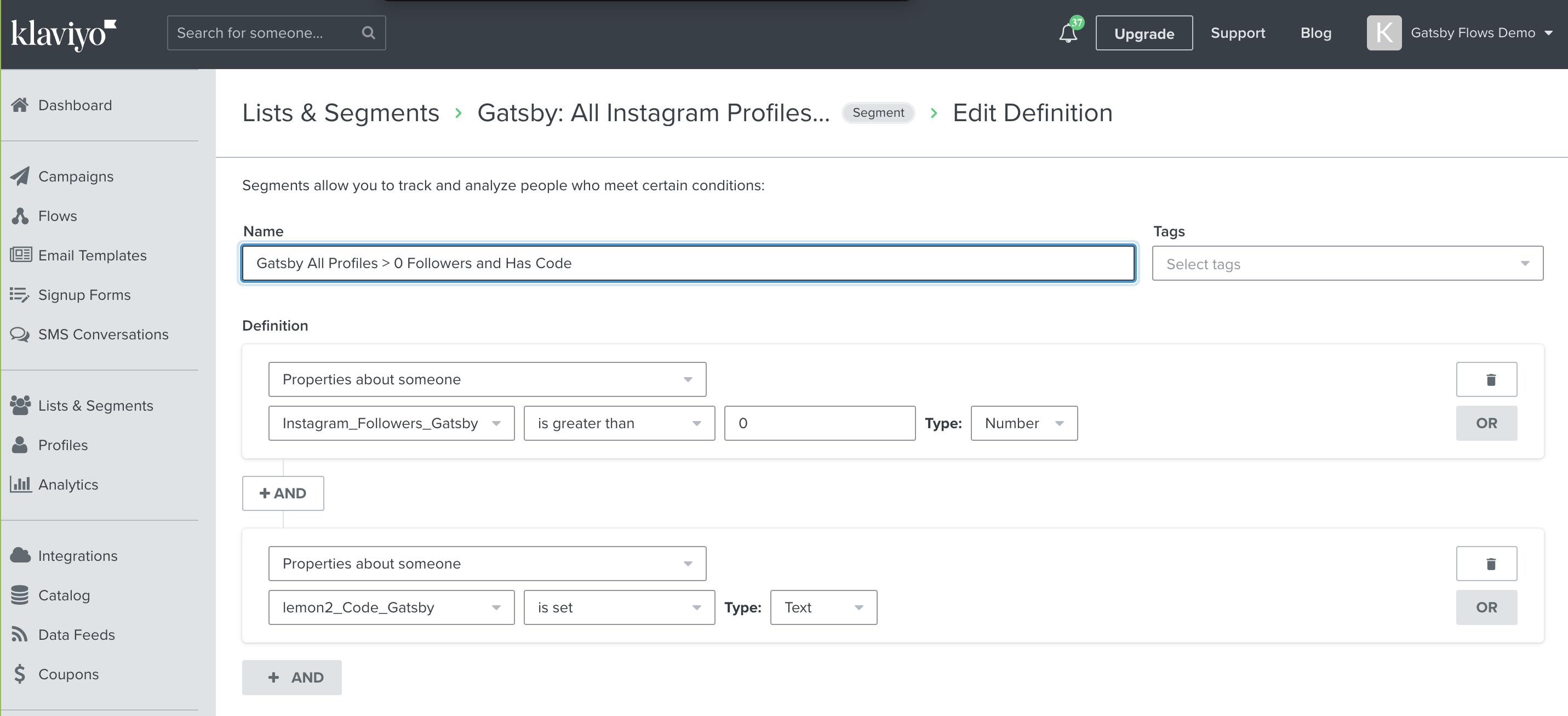Open SMS Conversations

coord(103,334)
